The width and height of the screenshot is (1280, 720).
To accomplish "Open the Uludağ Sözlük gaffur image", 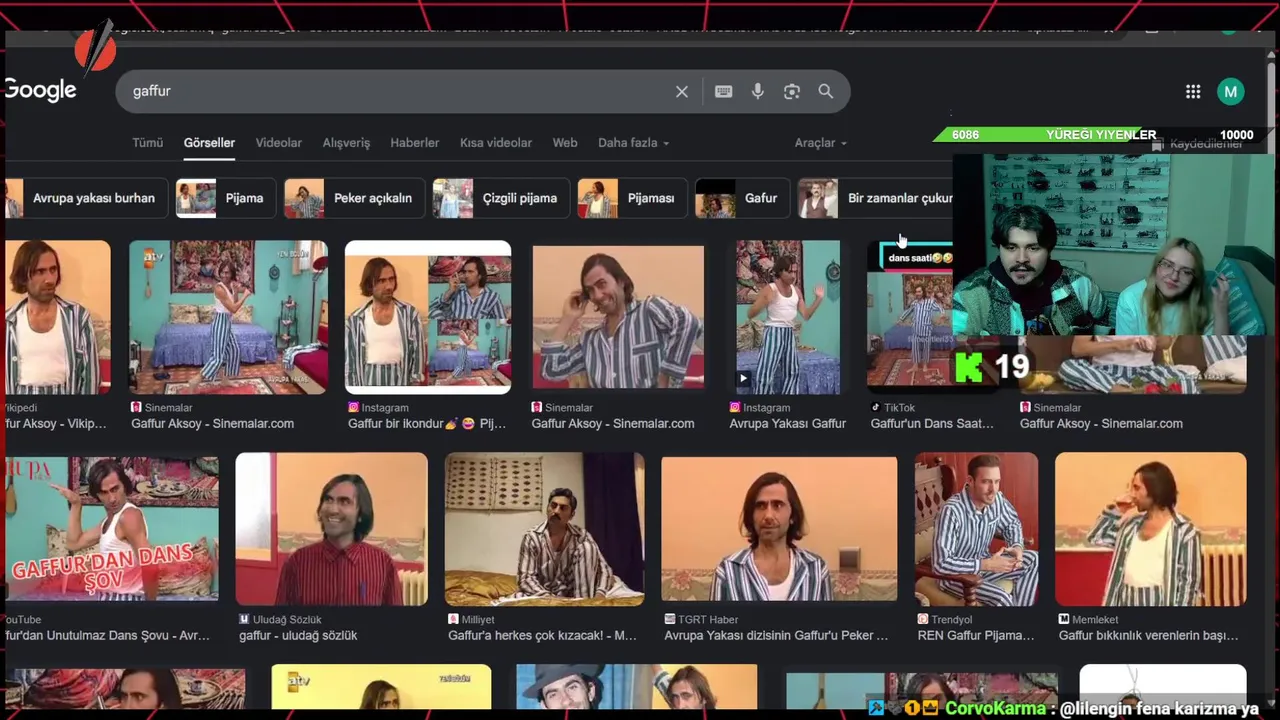I will click(331, 528).
